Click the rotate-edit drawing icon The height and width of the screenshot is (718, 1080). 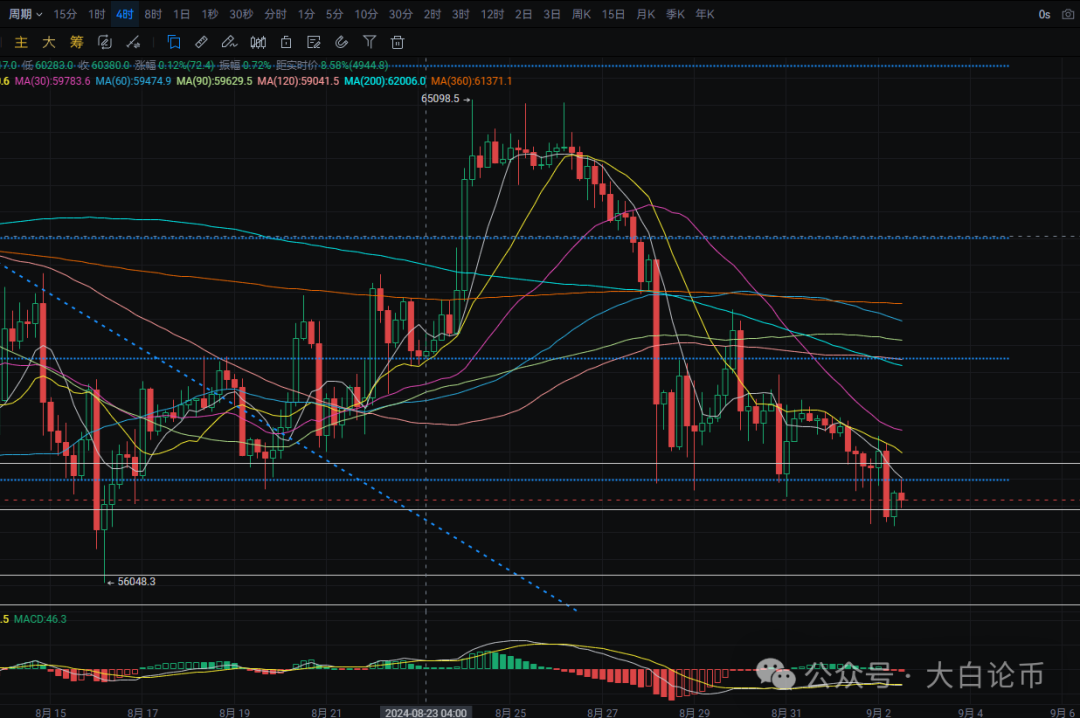tap(105, 43)
